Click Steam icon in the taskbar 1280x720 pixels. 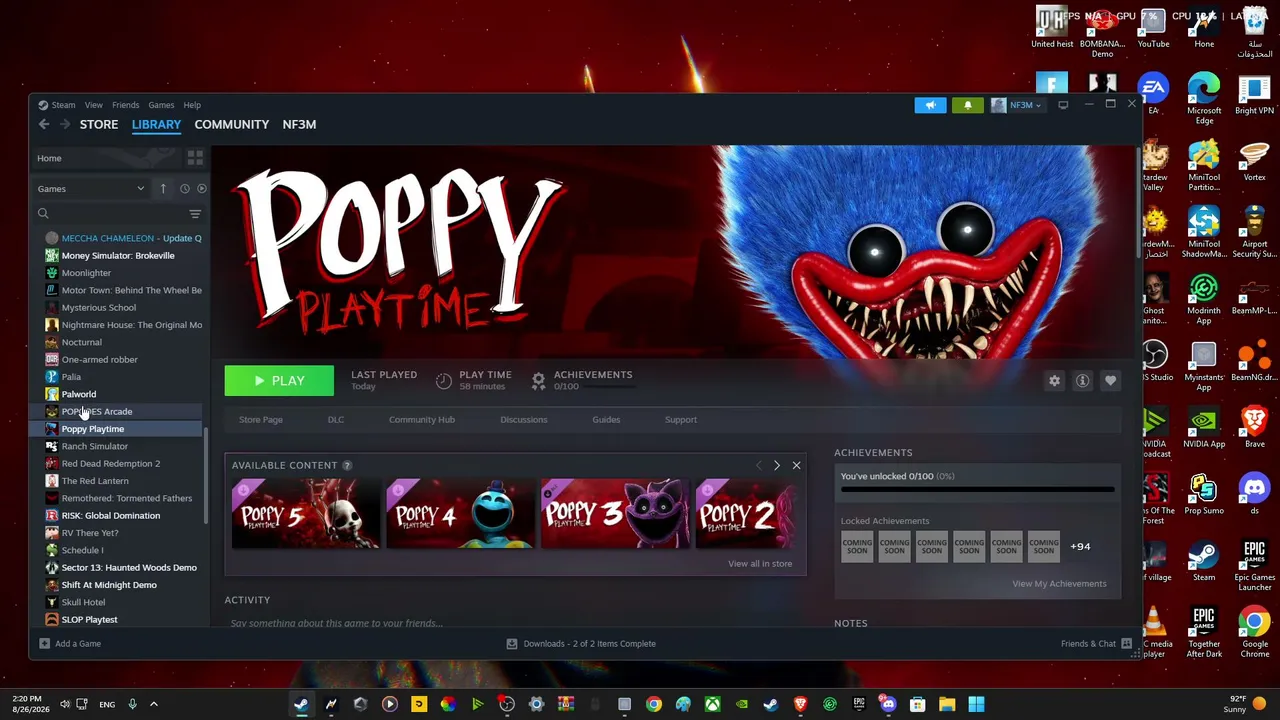click(x=301, y=704)
